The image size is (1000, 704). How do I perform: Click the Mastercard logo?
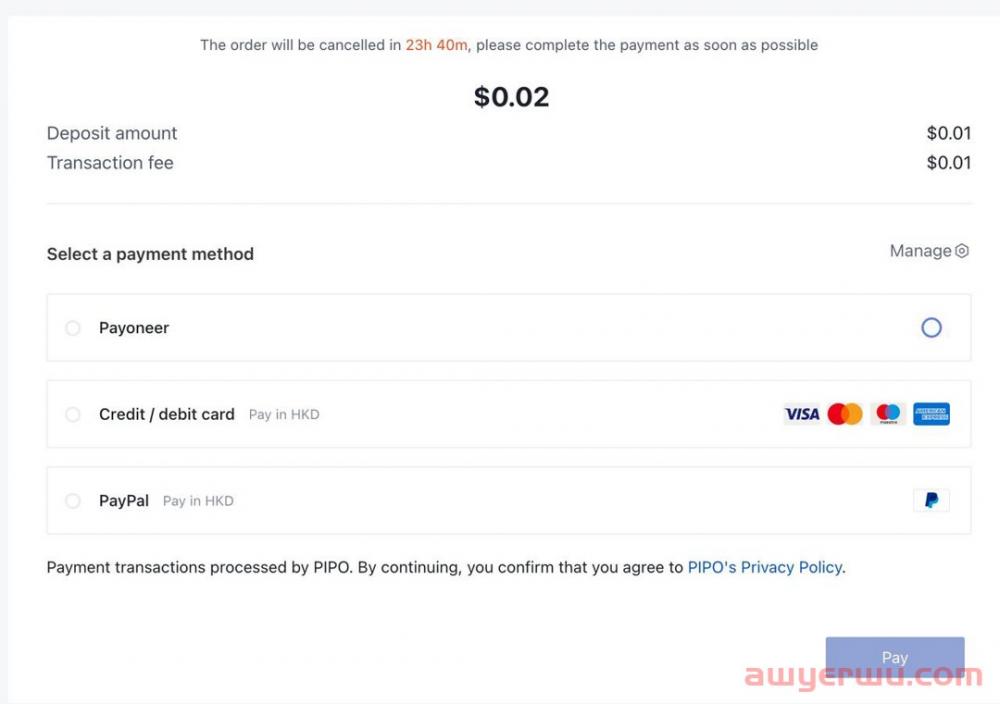tap(845, 414)
